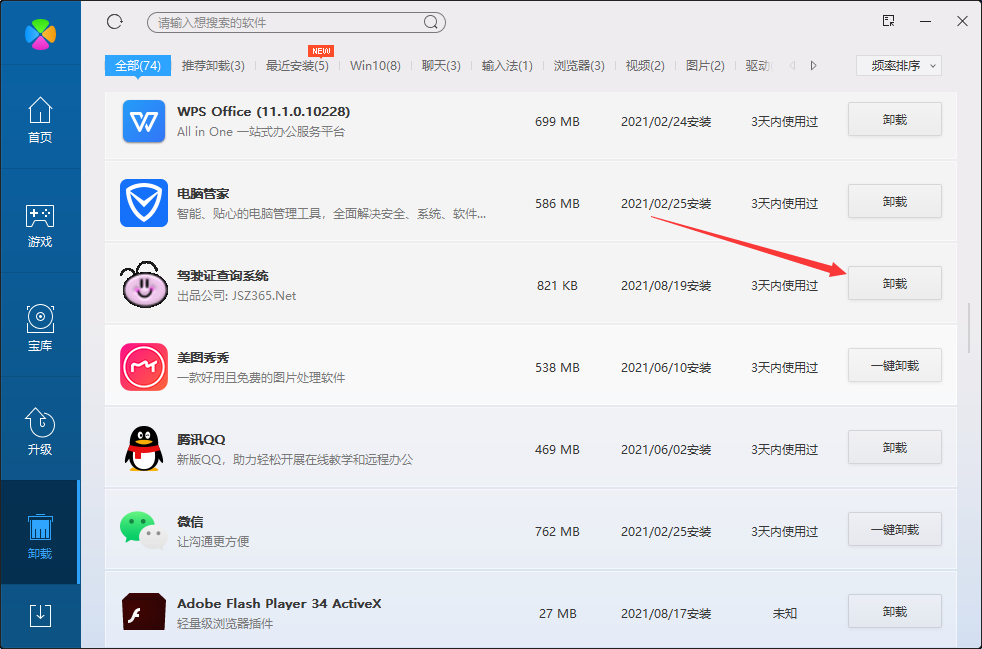Screen dimensions: 982x649
Task: Click the 腾讯QQ name text
Action: click(x=201, y=440)
